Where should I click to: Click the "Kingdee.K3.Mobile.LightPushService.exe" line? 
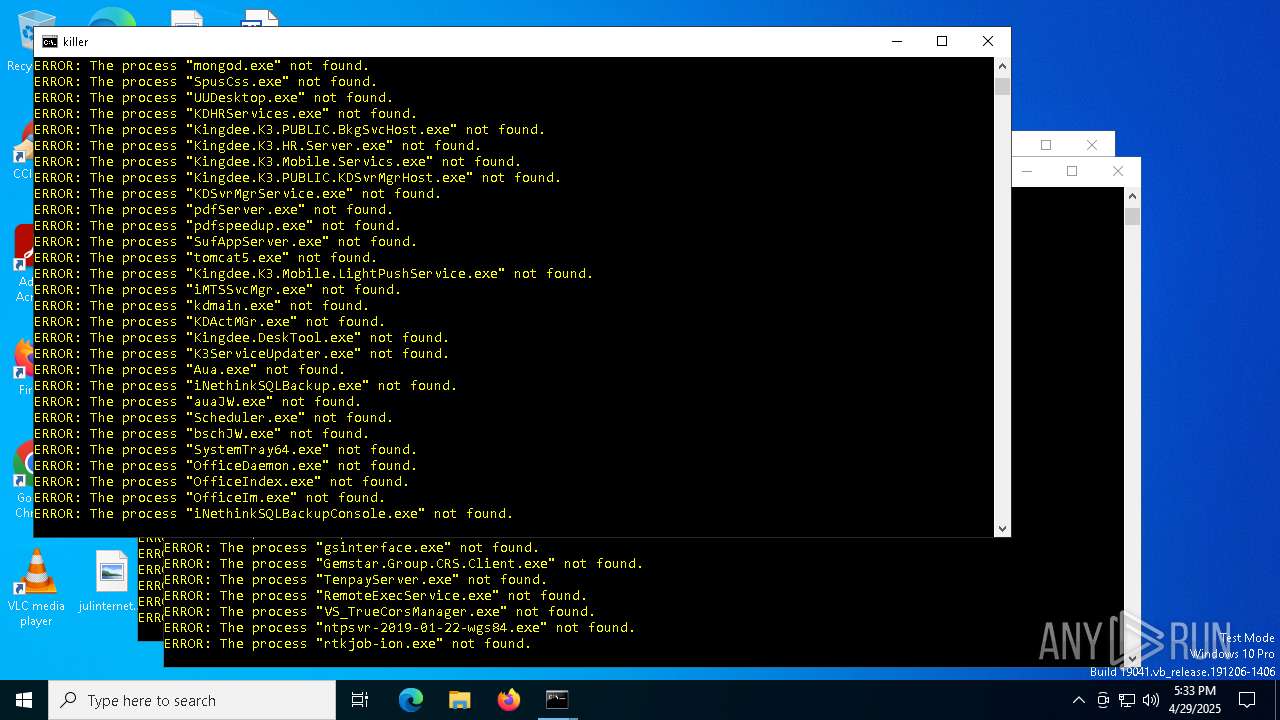[x=313, y=274]
